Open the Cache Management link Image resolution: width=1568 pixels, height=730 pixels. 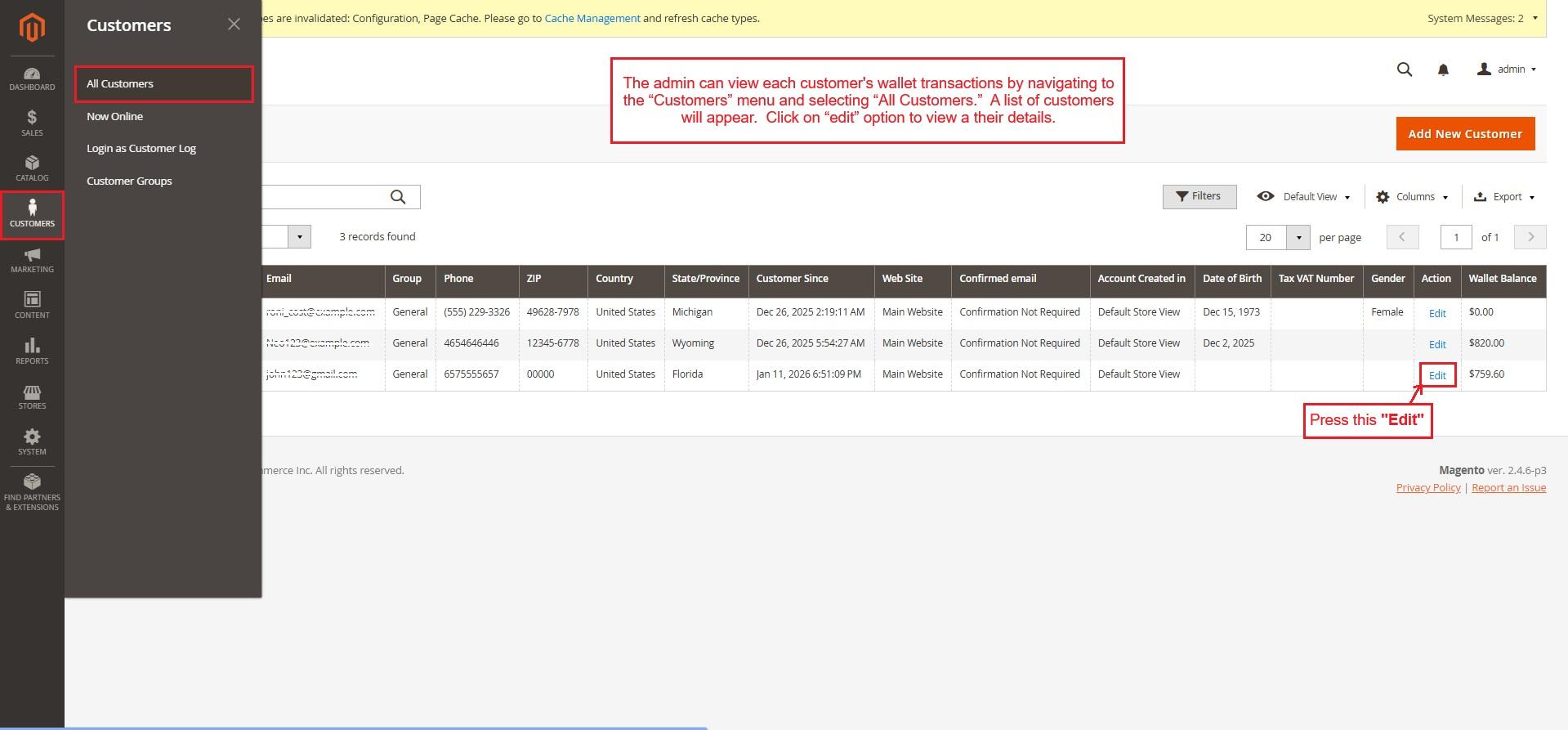click(x=592, y=18)
